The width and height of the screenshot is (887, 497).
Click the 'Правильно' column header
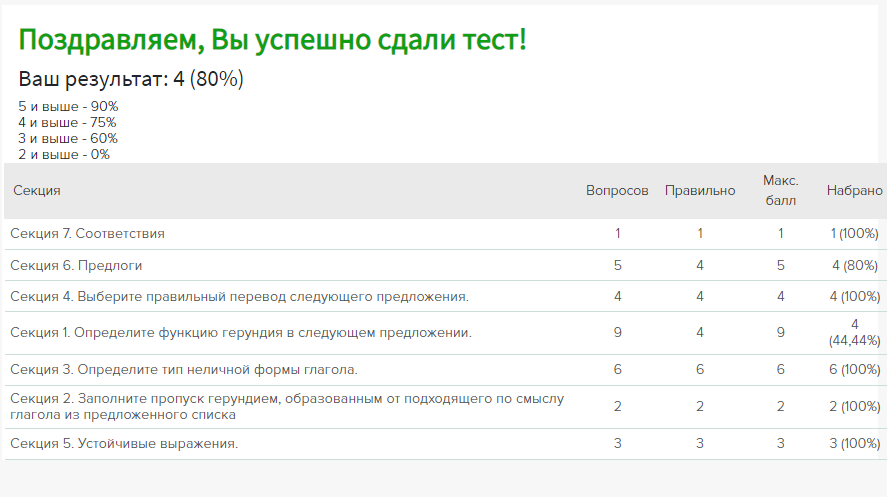tap(700, 190)
